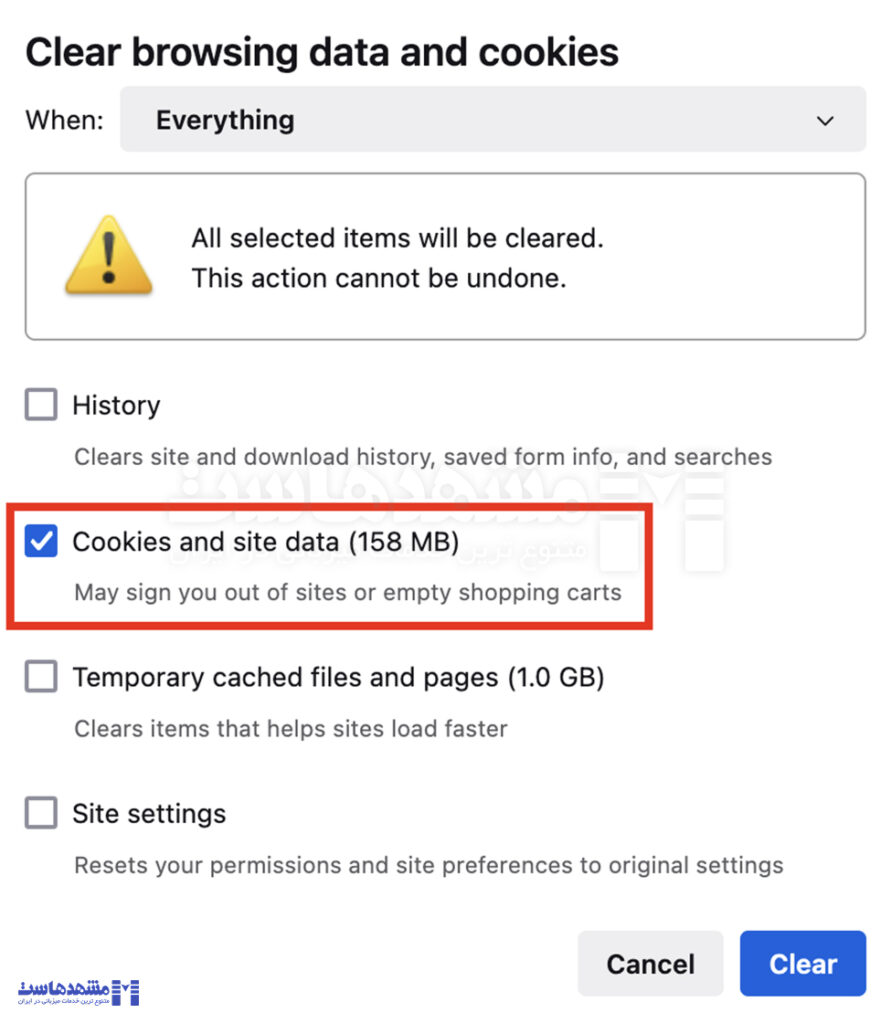Screen dimensions: 891x1024
Task: Click the yellow warning triangle icon
Action: pos(108,256)
